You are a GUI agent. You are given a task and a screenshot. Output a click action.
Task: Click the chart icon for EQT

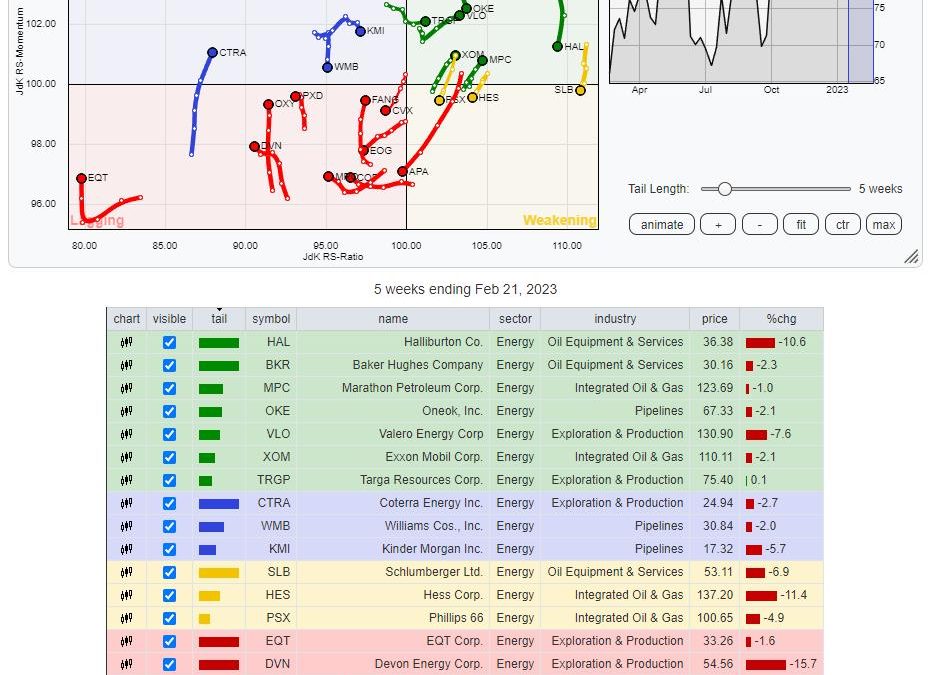pos(126,641)
